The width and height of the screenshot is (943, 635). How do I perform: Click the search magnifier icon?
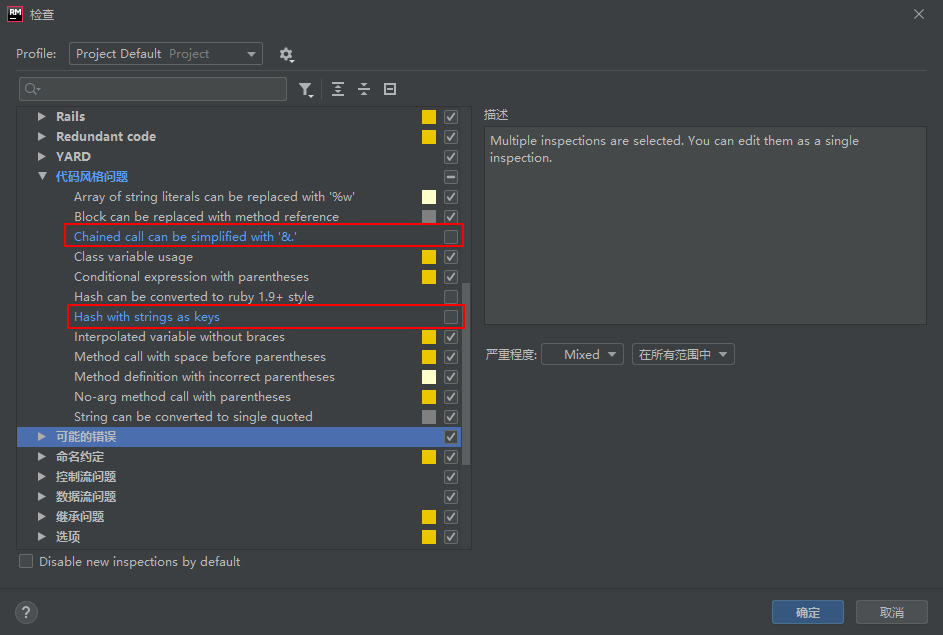click(32, 90)
